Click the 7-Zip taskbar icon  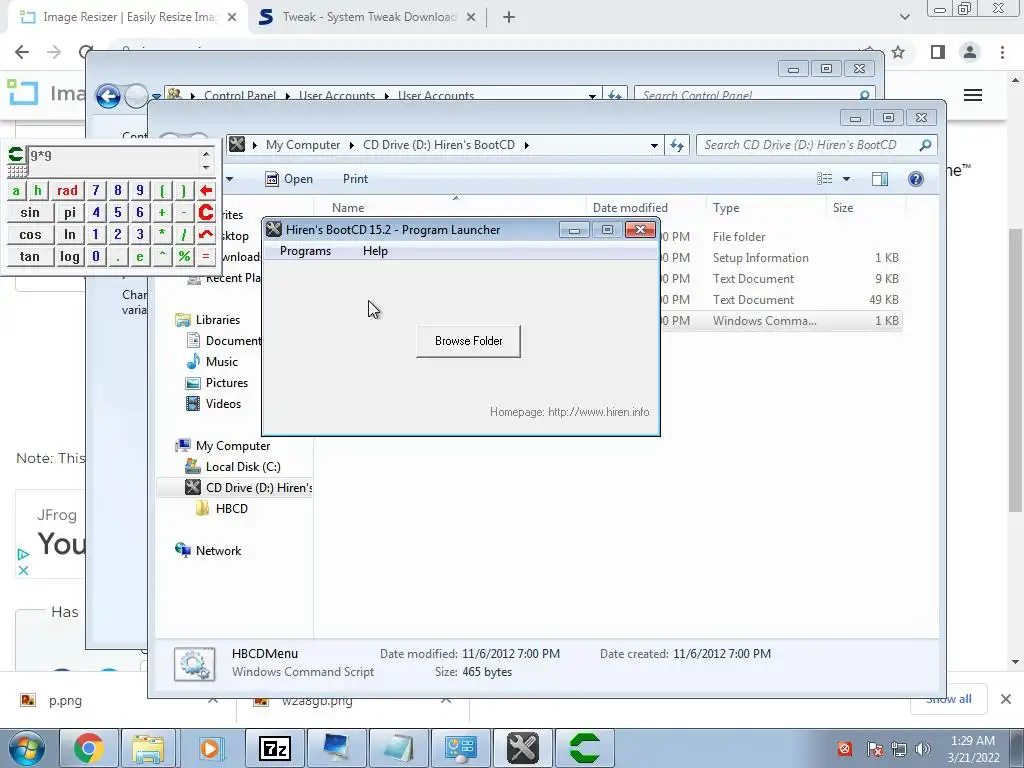point(275,748)
